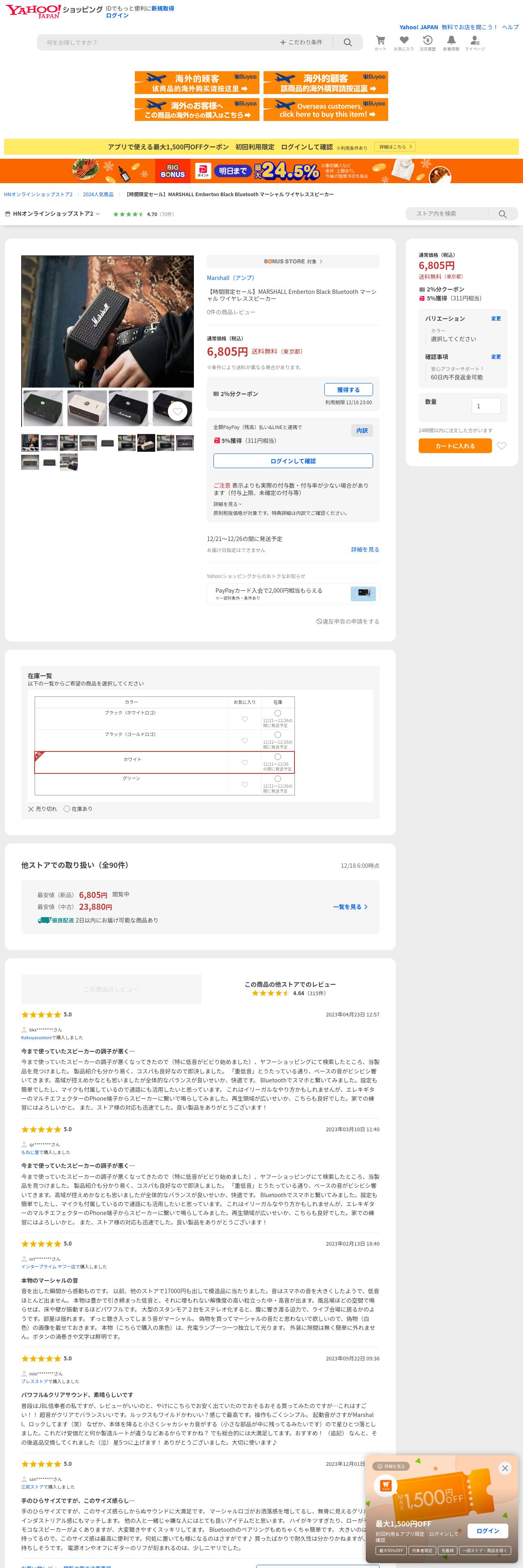Click the heart beside the add-to-cart button
Viewport: 523px width, 1568px height.
tap(501, 446)
